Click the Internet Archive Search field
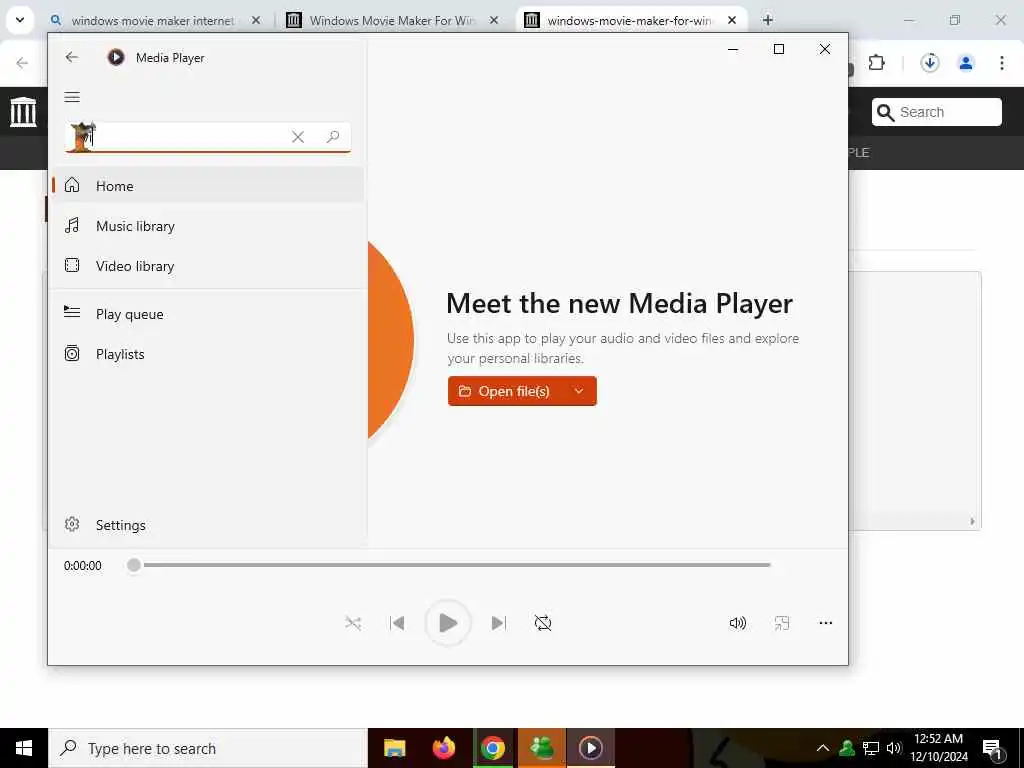 click(936, 112)
